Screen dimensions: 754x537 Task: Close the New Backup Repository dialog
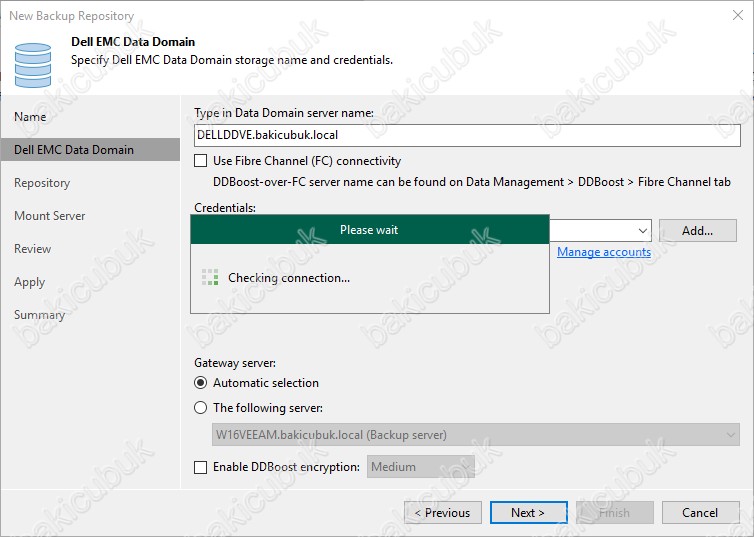pos(738,15)
